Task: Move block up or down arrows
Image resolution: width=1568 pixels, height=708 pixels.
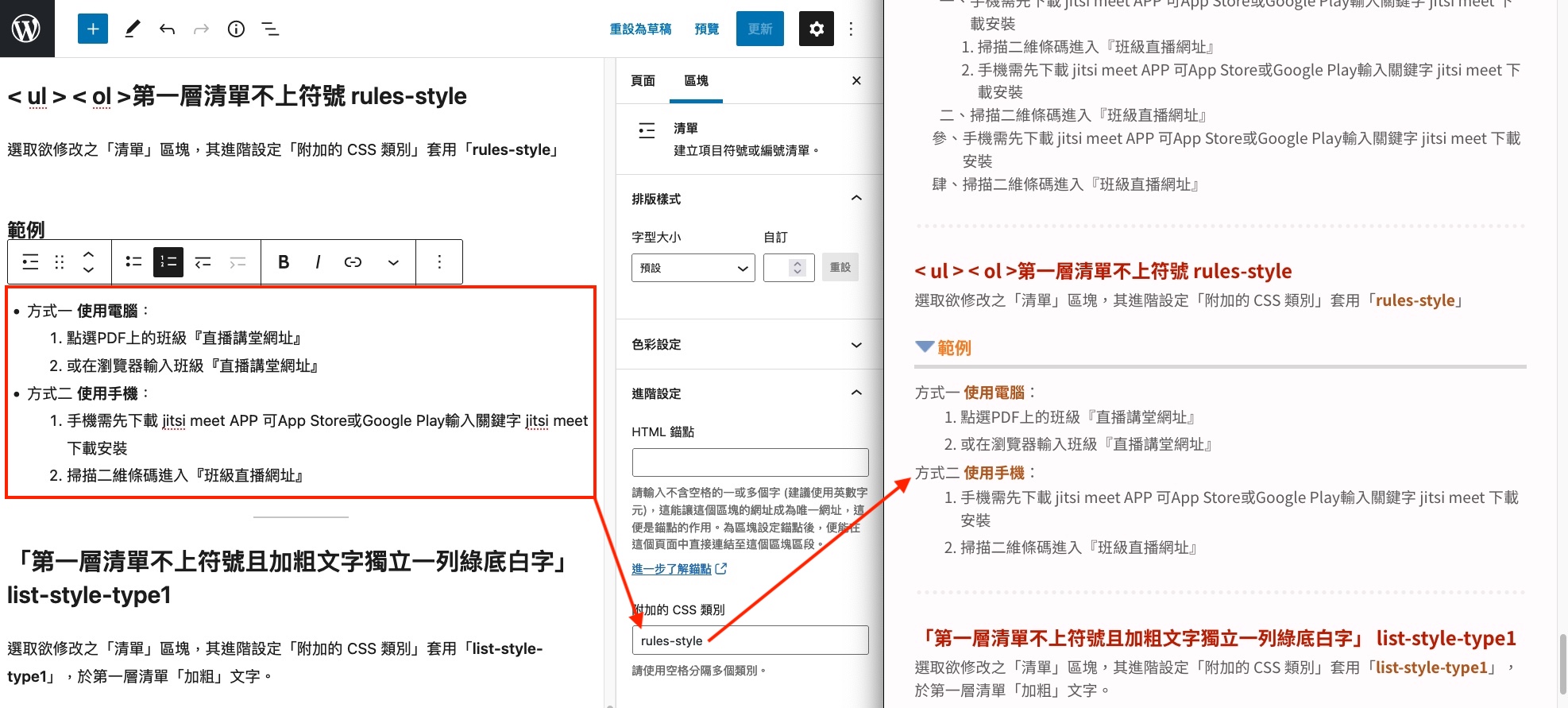Action: click(x=89, y=261)
